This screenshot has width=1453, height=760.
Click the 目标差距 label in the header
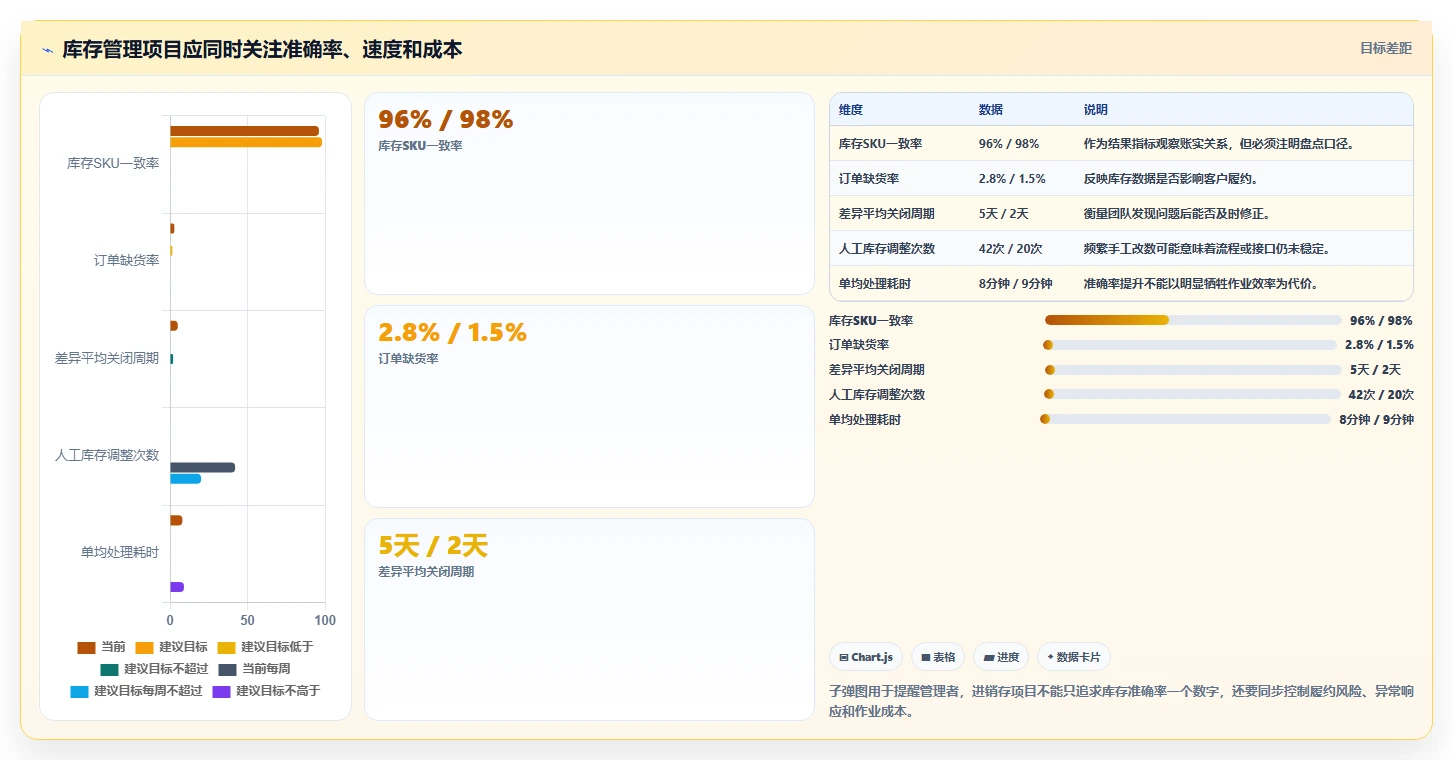coord(1386,48)
